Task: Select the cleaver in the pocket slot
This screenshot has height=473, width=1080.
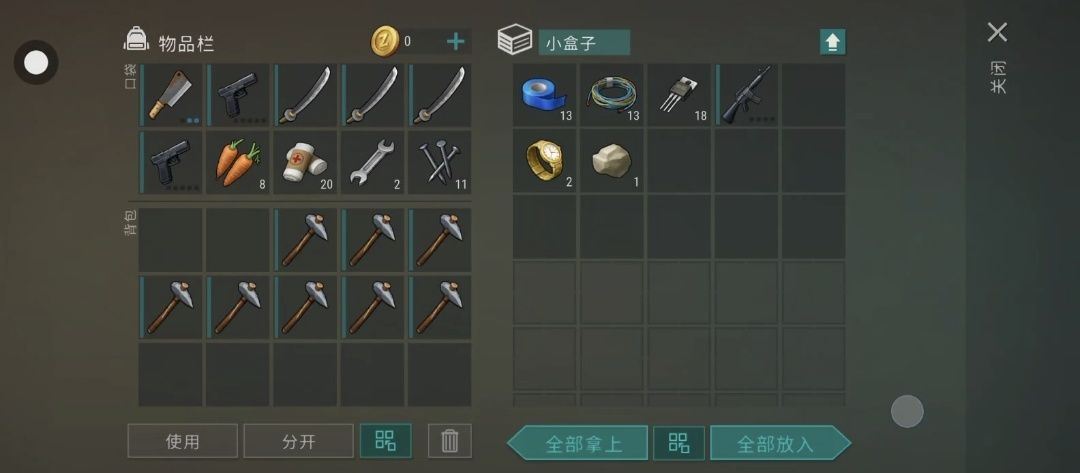Action: coord(171,95)
